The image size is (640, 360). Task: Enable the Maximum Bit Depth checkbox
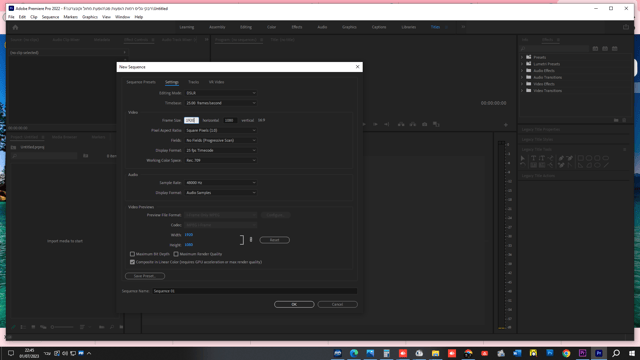click(x=132, y=254)
